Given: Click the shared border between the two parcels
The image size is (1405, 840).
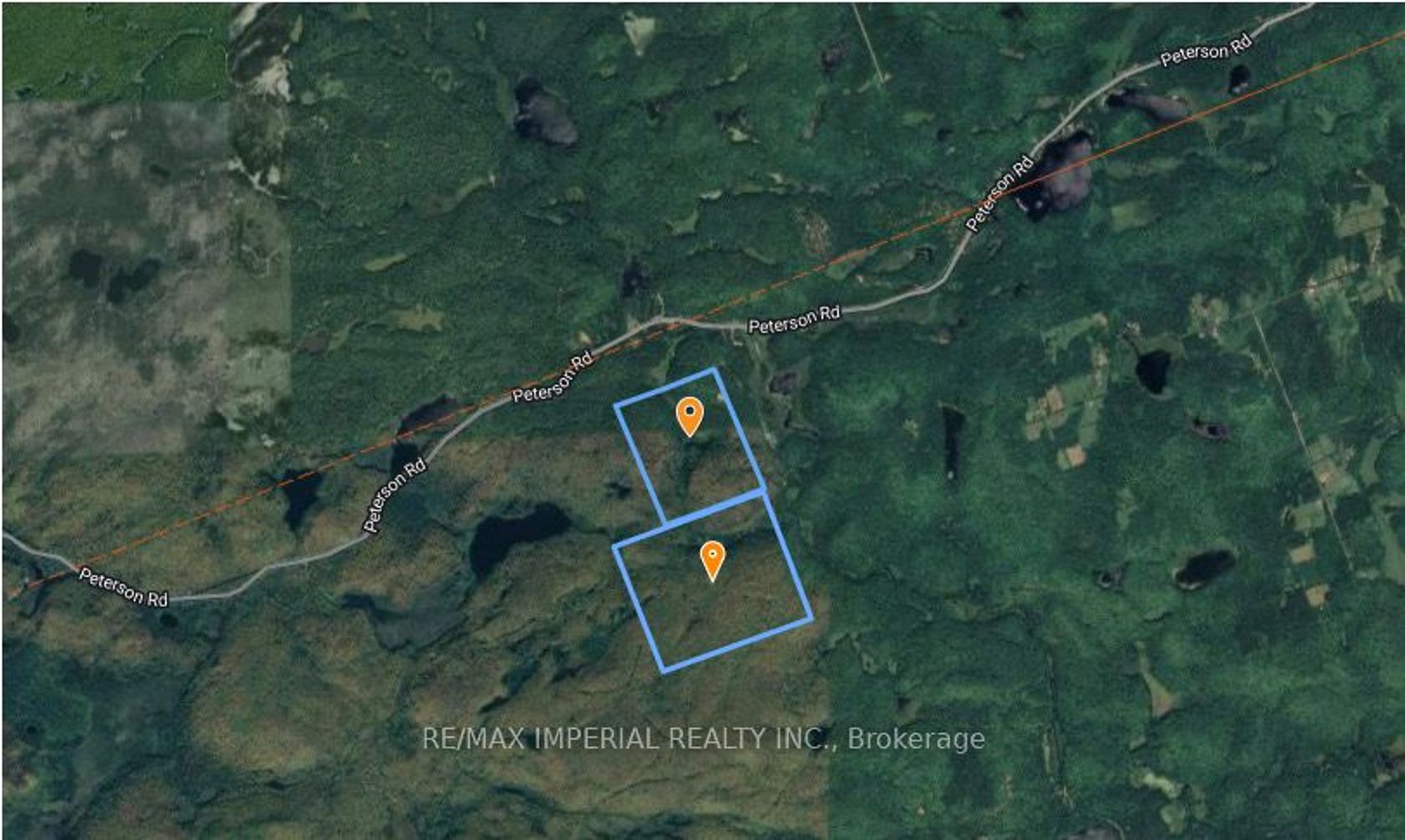Looking at the screenshot, I should tap(713, 507).
